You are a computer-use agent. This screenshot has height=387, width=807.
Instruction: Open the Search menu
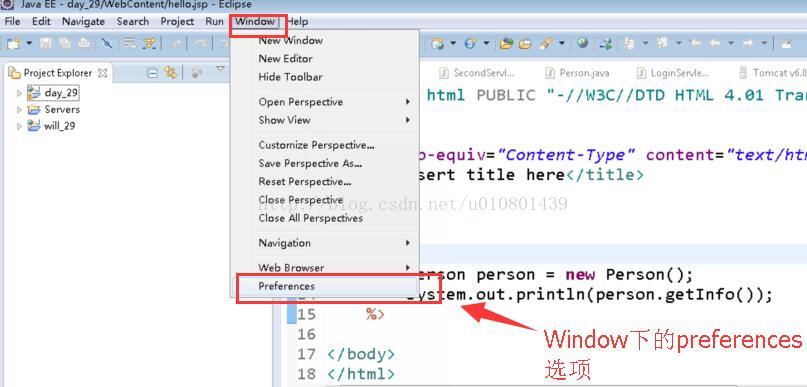pyautogui.click(x=133, y=22)
